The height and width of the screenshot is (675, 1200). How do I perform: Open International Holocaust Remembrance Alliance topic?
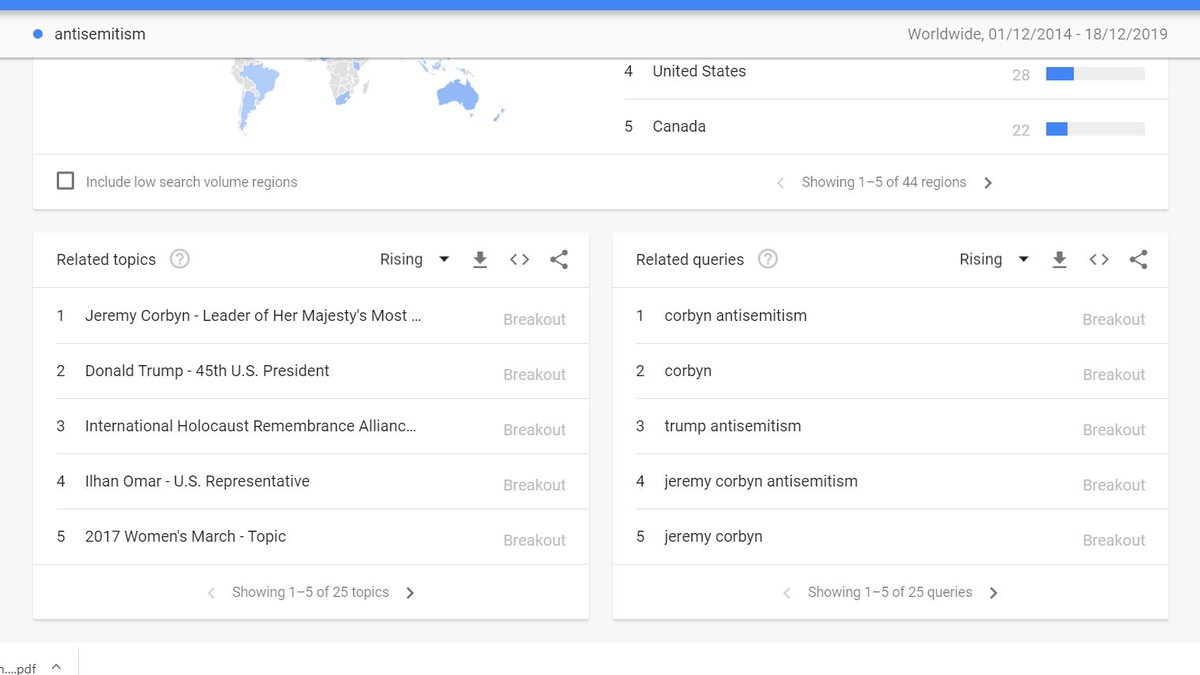251,426
